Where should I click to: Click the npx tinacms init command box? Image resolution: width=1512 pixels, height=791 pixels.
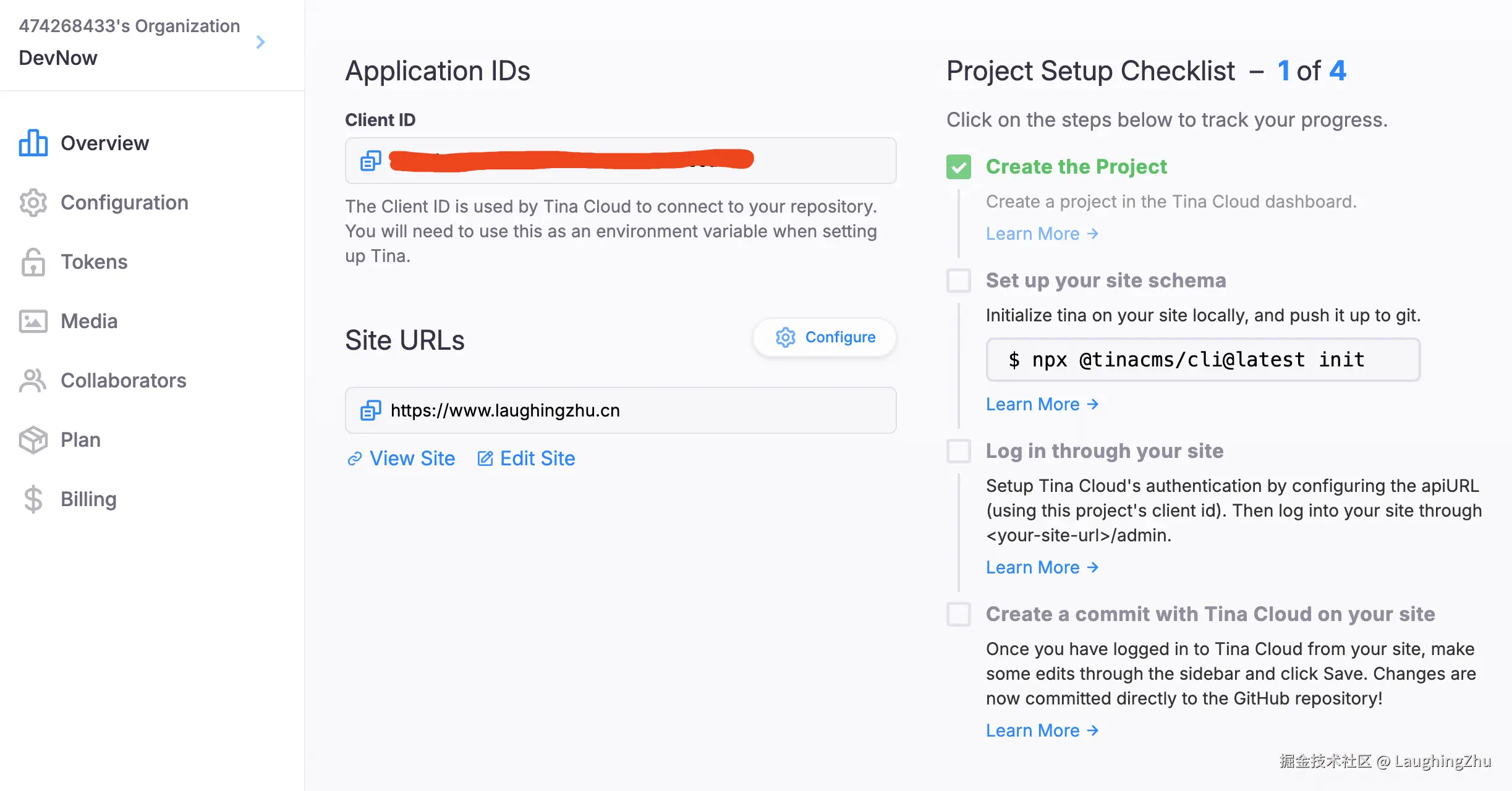point(1202,360)
